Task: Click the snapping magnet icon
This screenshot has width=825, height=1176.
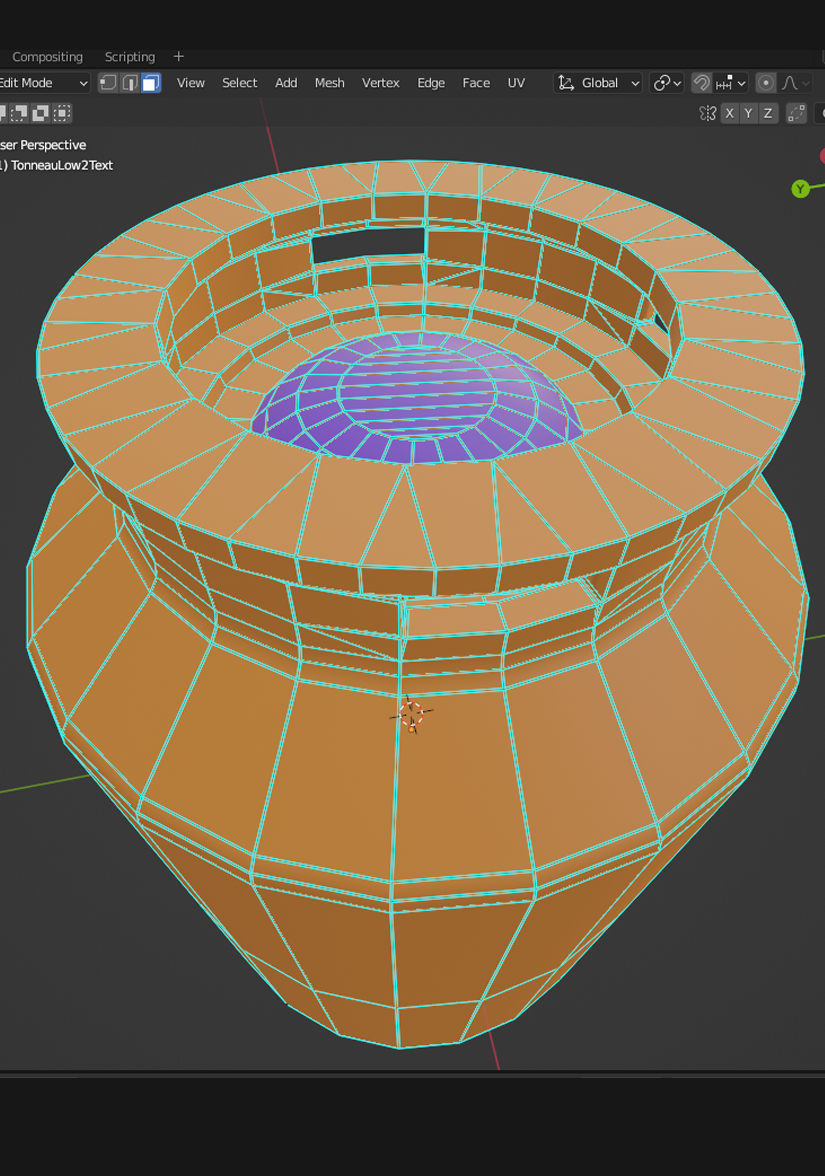Action: coord(702,83)
